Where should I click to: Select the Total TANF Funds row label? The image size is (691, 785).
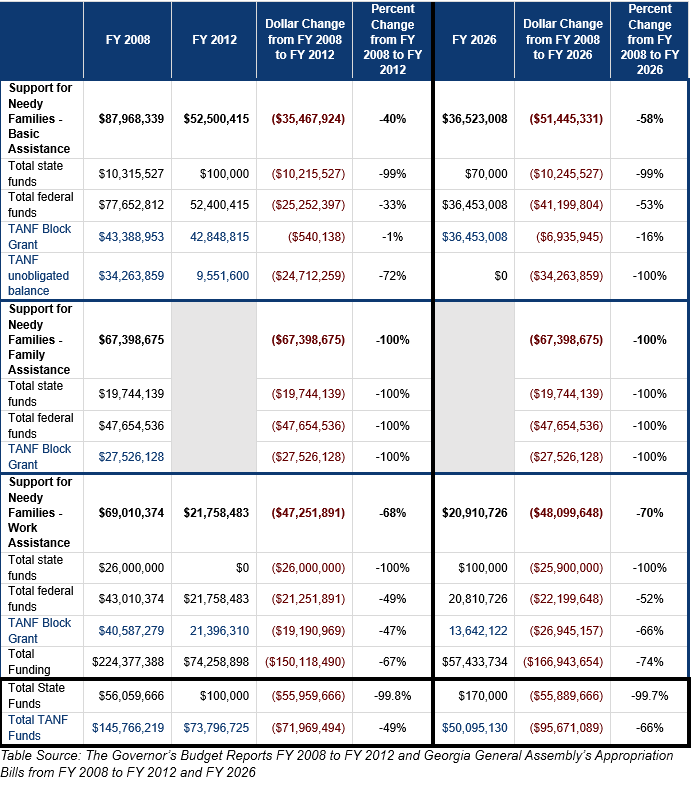click(x=38, y=727)
